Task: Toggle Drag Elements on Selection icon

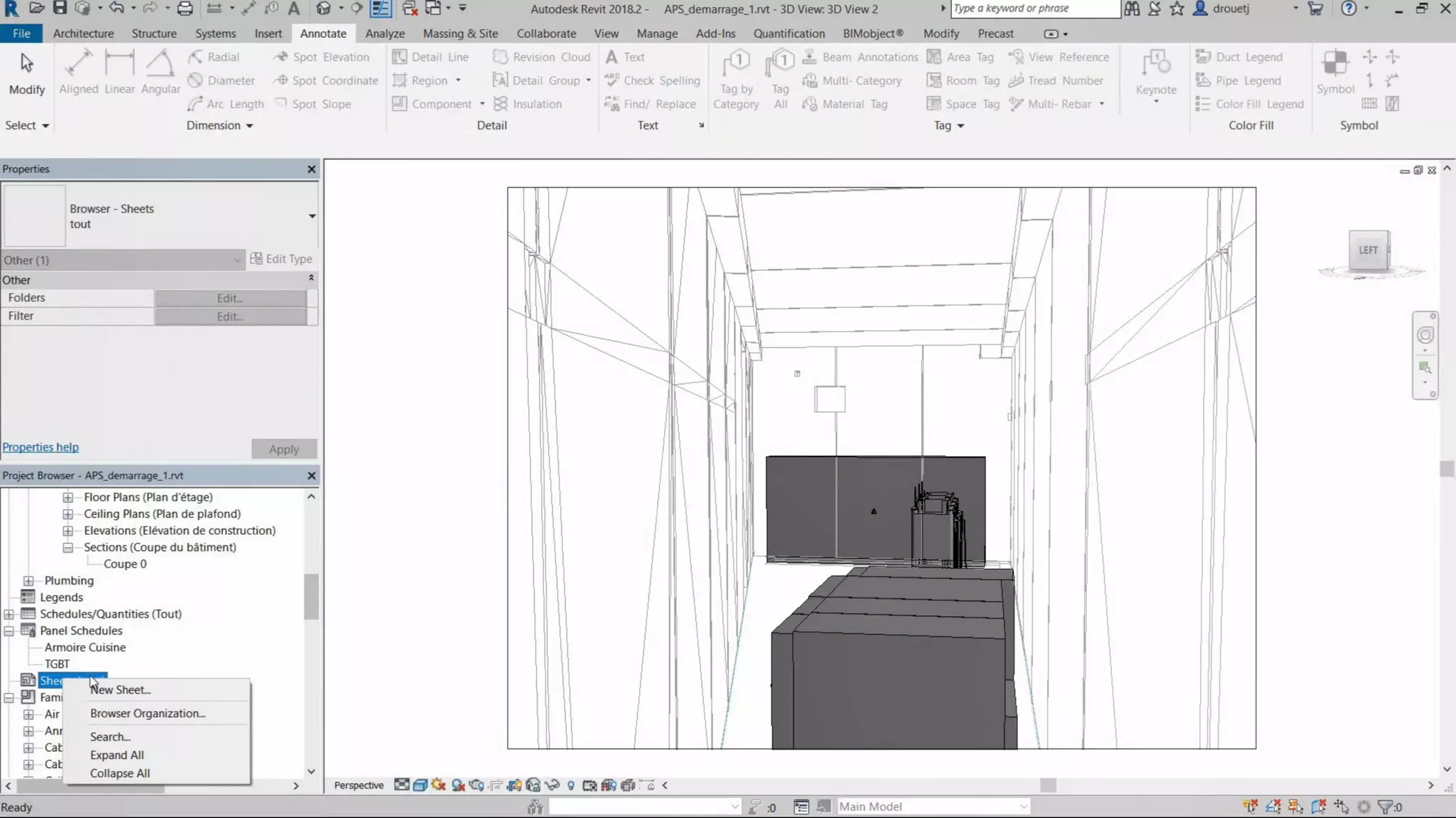Action: 1342,807
